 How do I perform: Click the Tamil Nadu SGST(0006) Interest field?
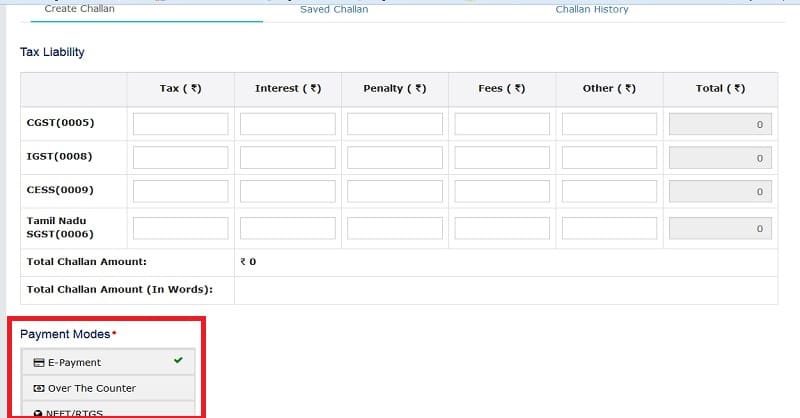click(288, 228)
